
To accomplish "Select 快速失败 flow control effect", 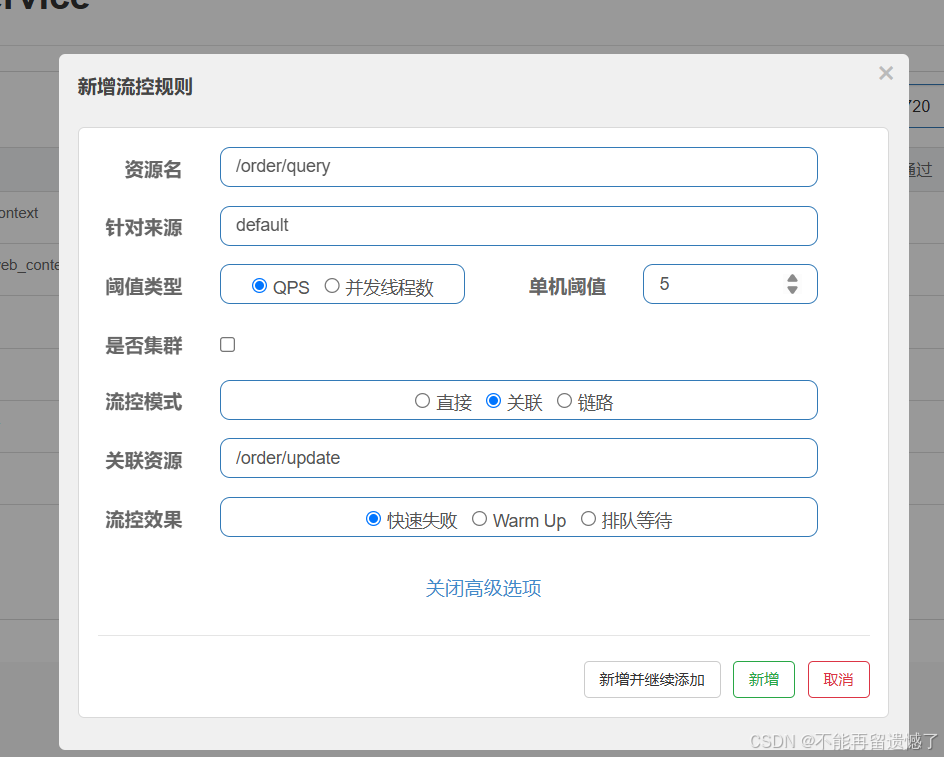I will [x=373, y=519].
